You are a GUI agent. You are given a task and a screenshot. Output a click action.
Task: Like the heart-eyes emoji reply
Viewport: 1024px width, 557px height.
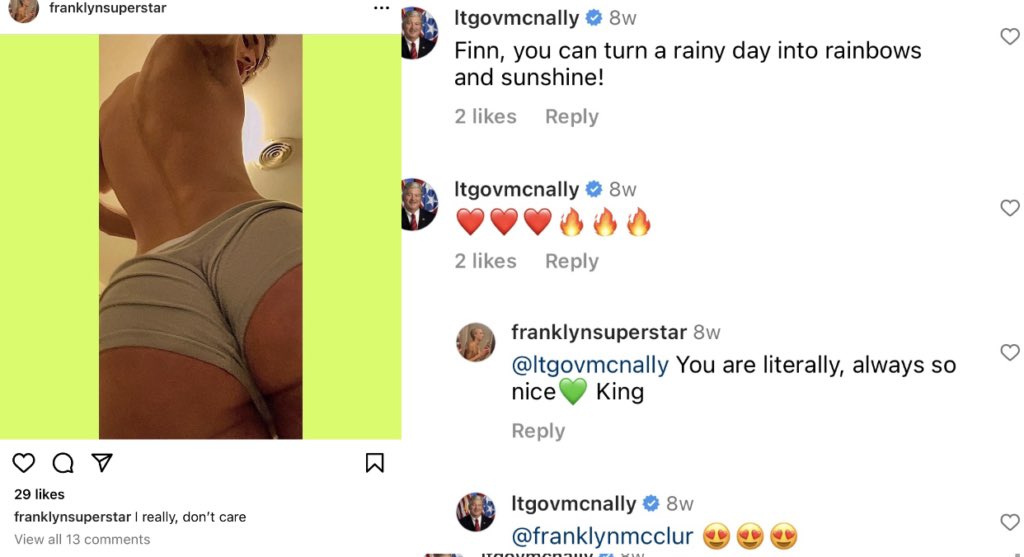(x=1010, y=522)
